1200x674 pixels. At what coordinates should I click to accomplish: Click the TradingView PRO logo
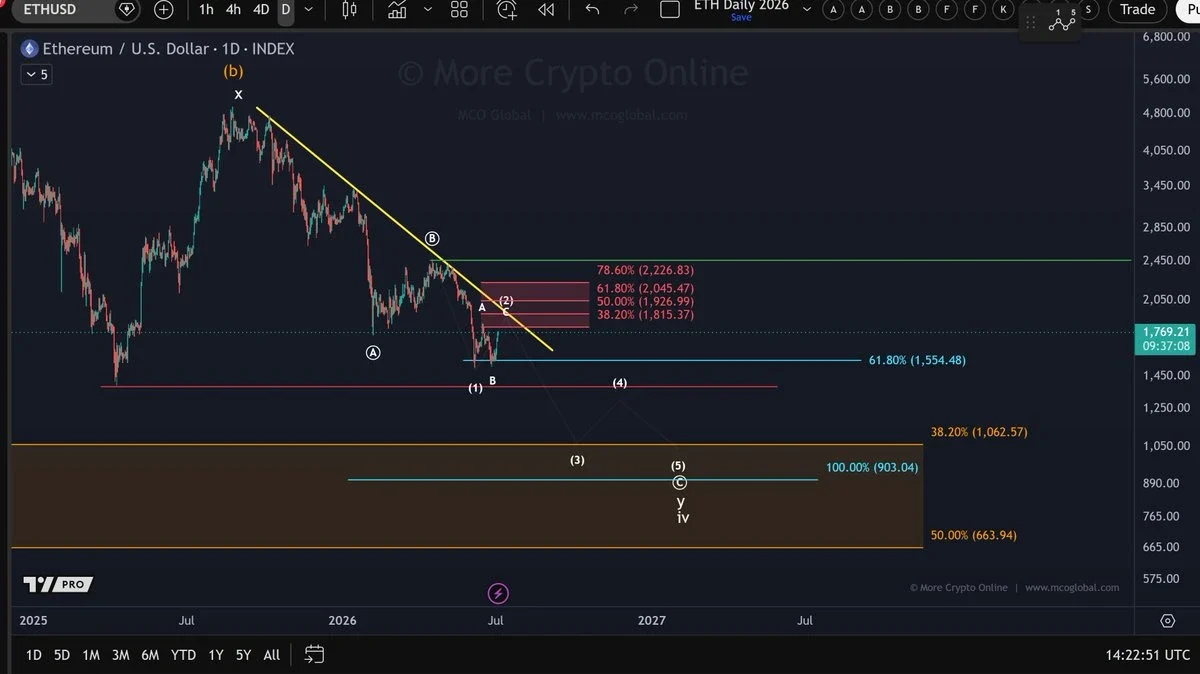click(x=58, y=584)
